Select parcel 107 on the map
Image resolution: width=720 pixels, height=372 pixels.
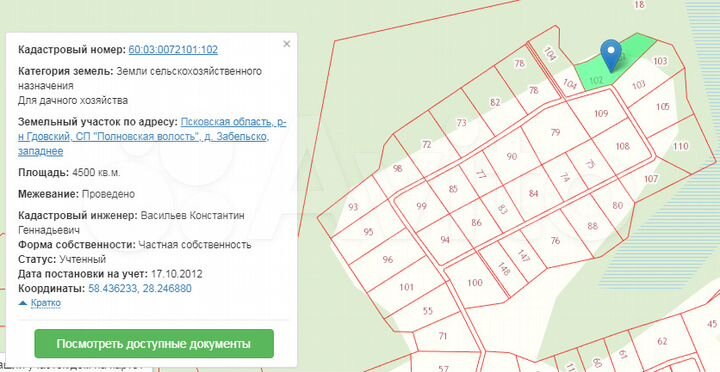651,179
